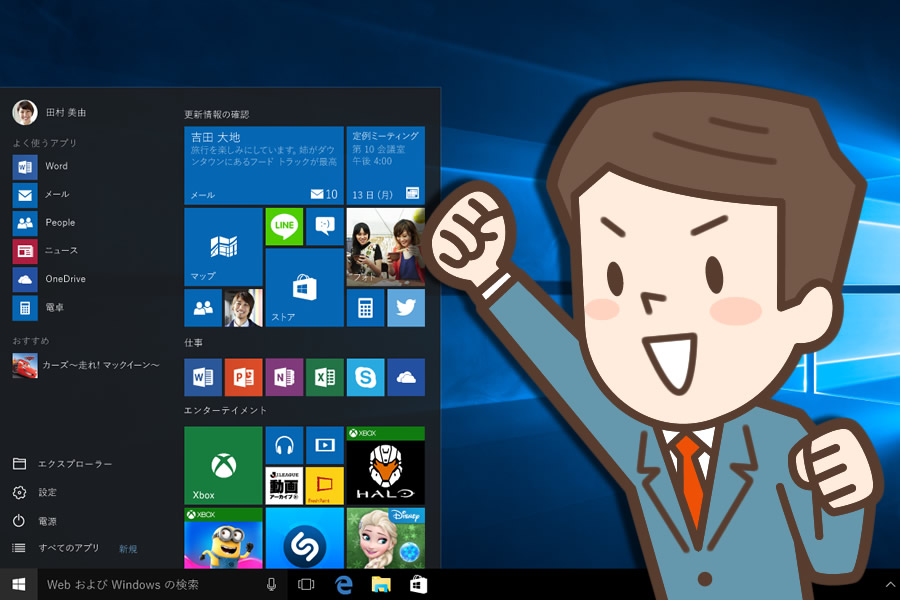
Task: Launch Microsoft Edge from the taskbar
Action: pos(344,584)
